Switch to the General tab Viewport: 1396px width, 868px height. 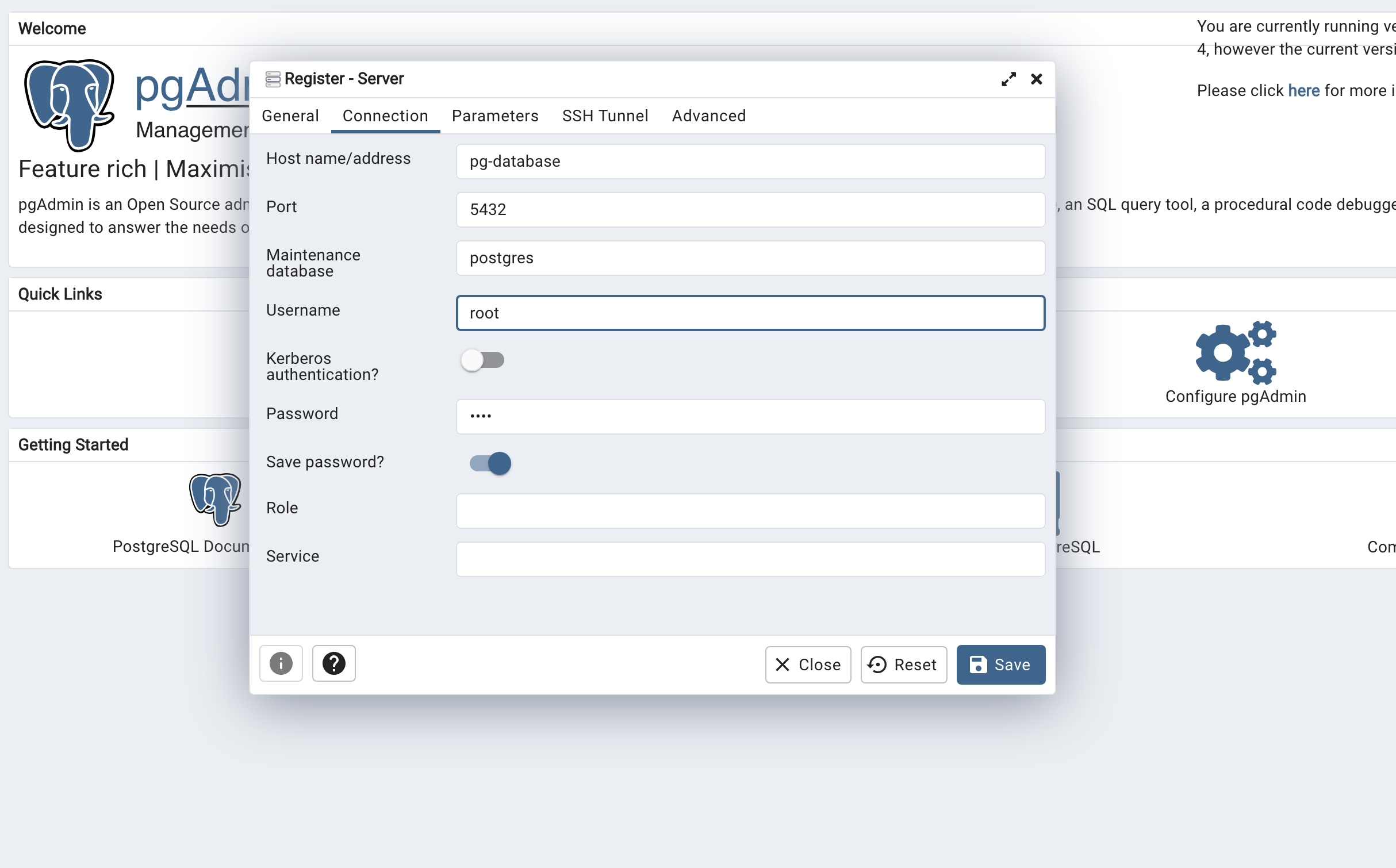[290, 116]
